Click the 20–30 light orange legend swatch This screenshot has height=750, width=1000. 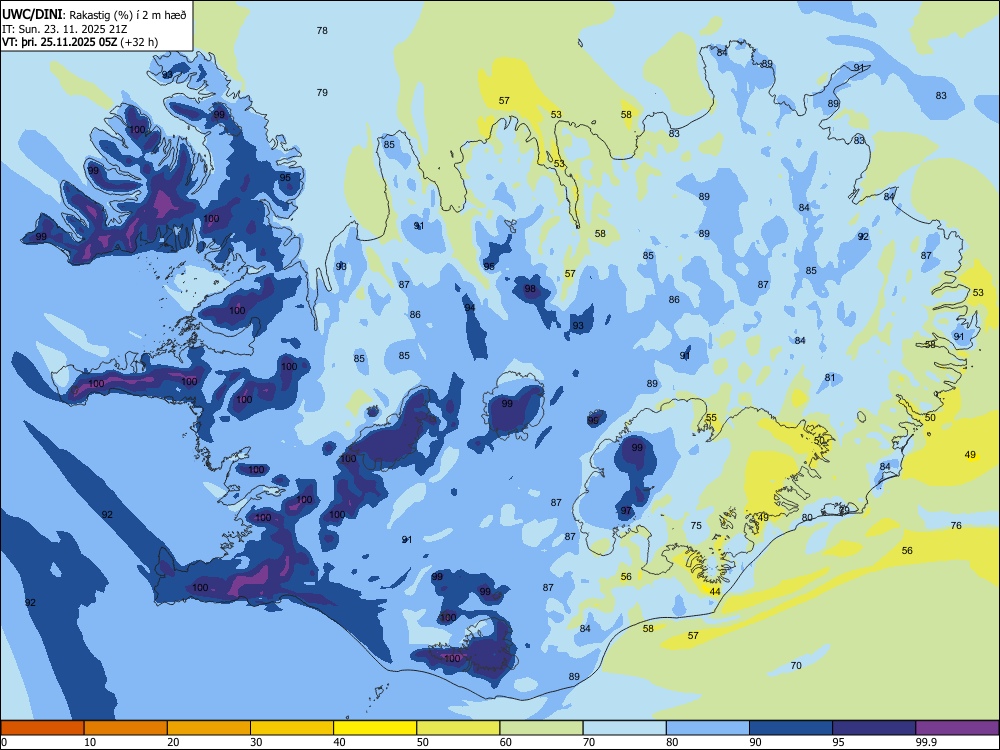tap(209, 728)
